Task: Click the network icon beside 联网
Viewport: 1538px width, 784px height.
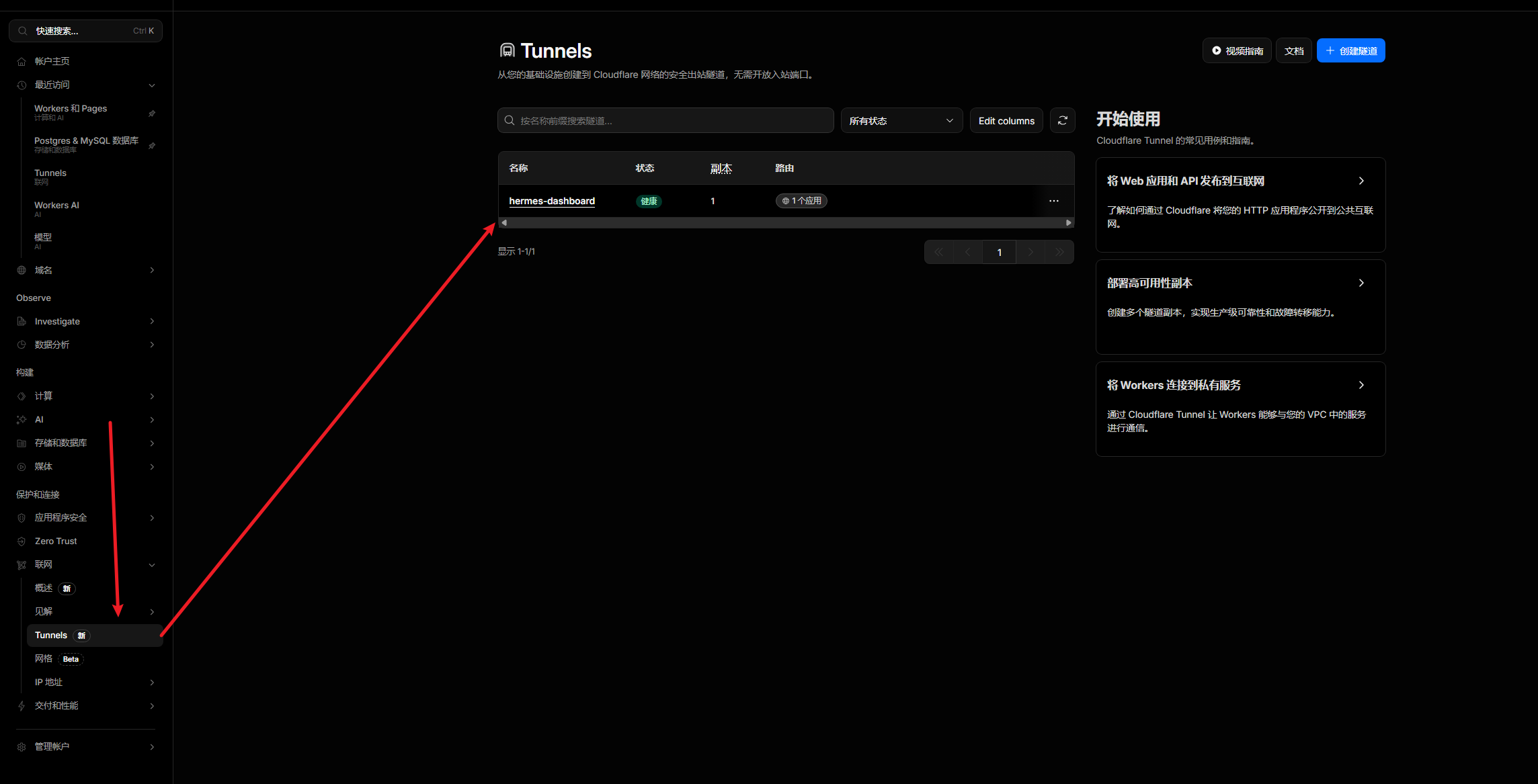Action: point(22,565)
